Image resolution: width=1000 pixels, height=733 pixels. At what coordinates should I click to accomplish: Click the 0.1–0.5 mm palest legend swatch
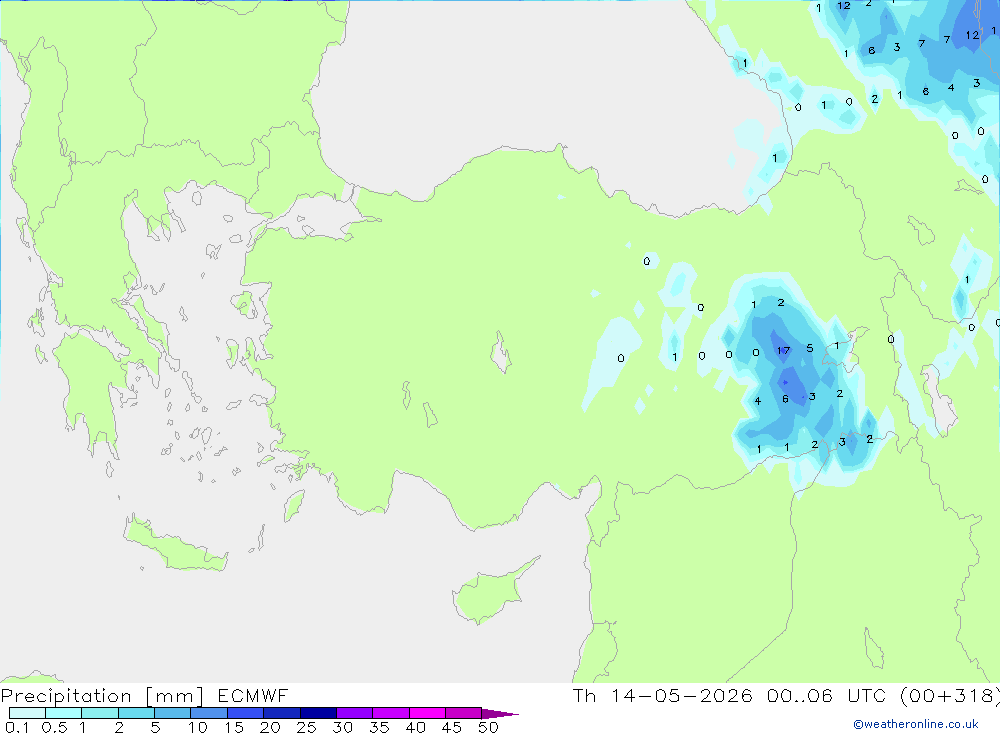(x=27, y=713)
